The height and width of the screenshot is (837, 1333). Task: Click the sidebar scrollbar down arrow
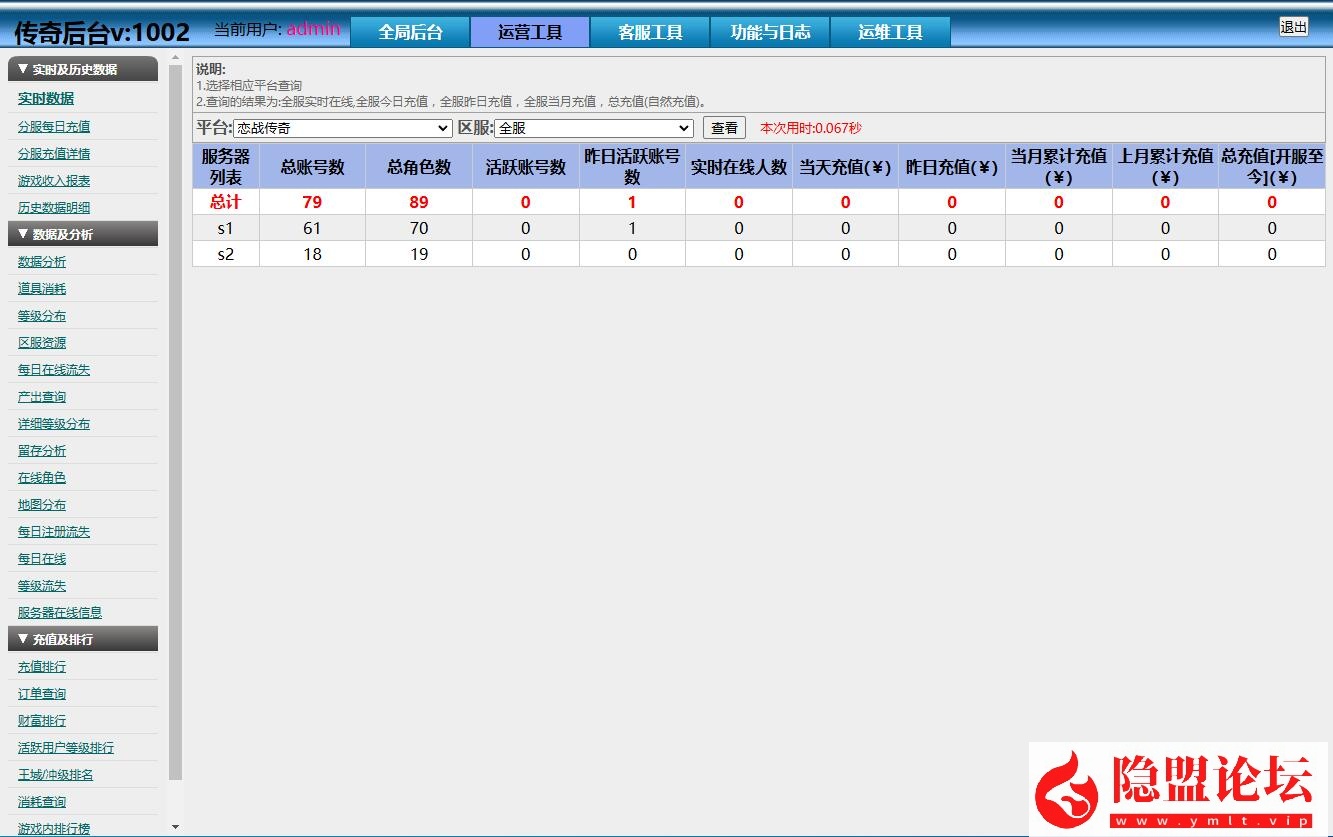pyautogui.click(x=176, y=827)
